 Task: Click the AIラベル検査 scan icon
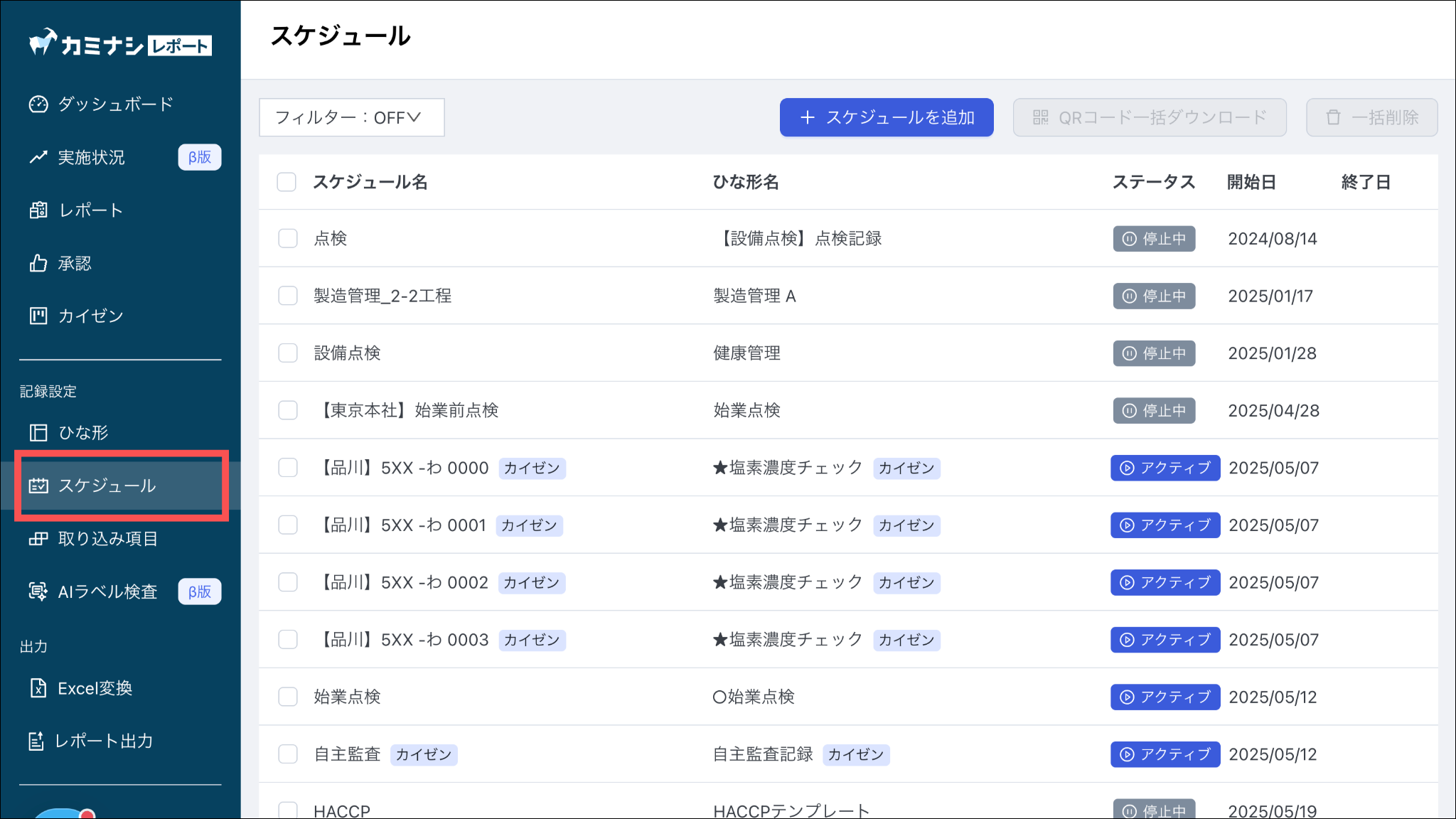coord(38,591)
